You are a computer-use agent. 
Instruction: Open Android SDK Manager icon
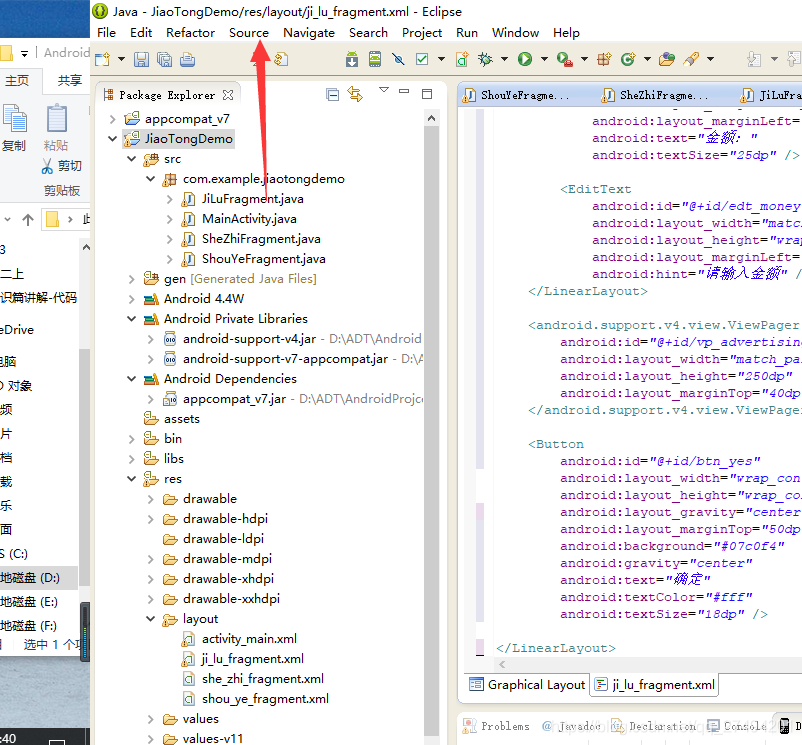coord(352,59)
